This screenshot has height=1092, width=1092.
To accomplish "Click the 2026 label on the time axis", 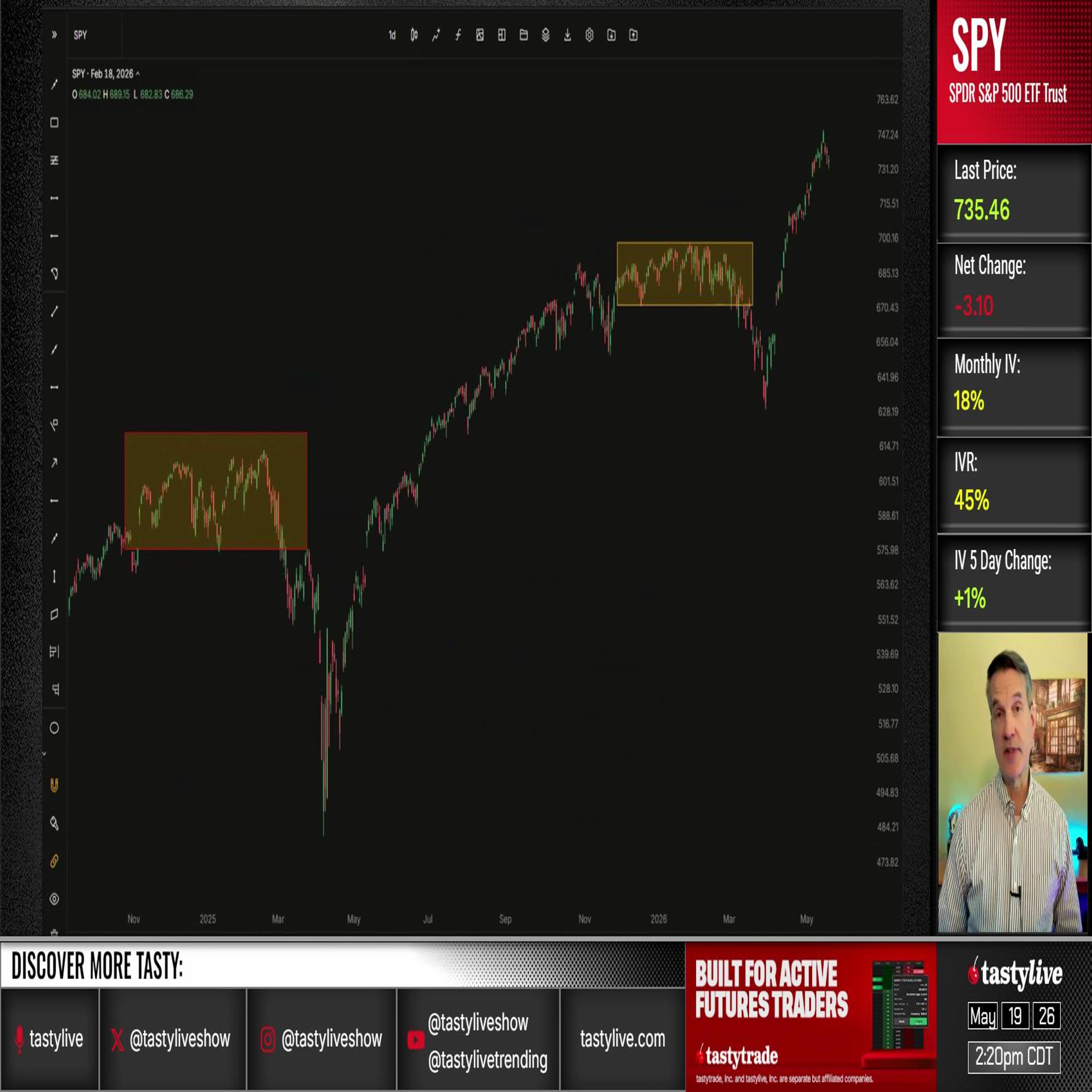I will [658, 919].
